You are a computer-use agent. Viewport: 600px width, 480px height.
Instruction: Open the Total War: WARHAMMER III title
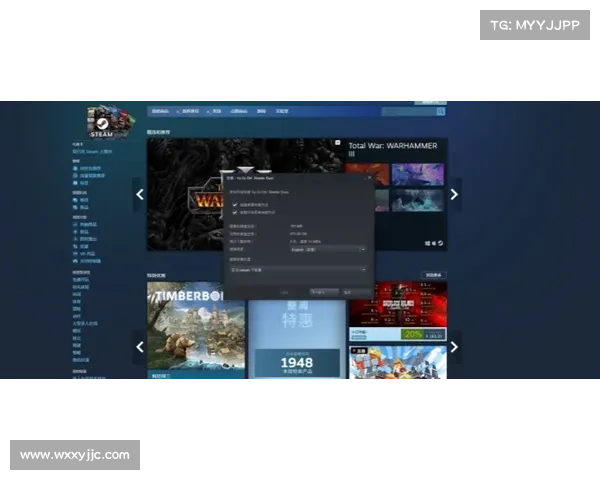pos(393,149)
